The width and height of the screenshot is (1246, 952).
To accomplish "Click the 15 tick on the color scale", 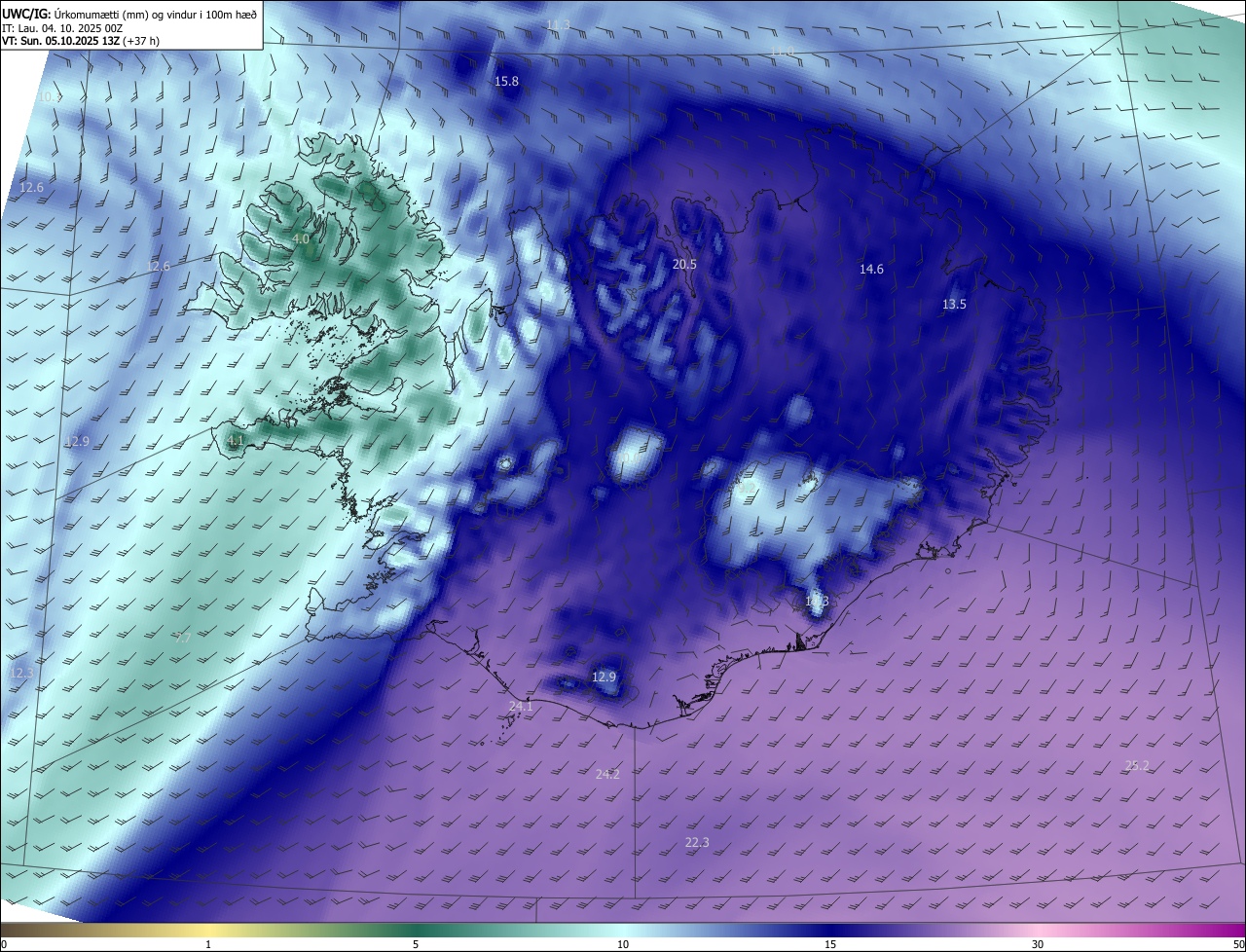I will (830, 944).
